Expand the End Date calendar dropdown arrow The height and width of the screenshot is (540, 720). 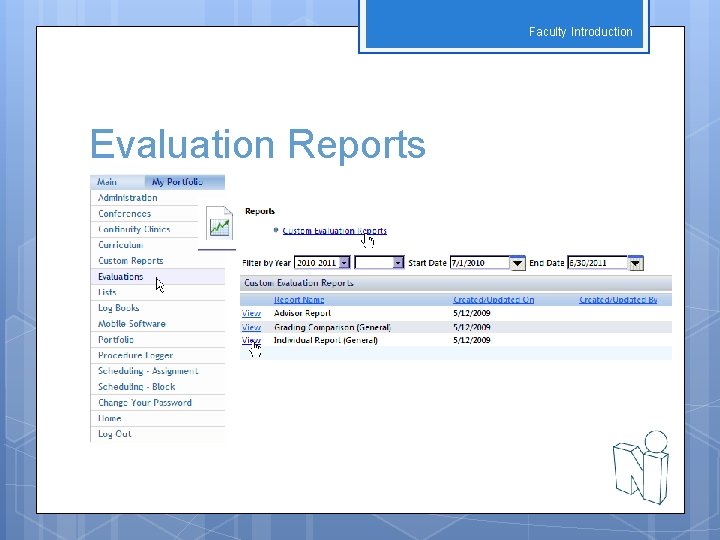[x=636, y=263]
